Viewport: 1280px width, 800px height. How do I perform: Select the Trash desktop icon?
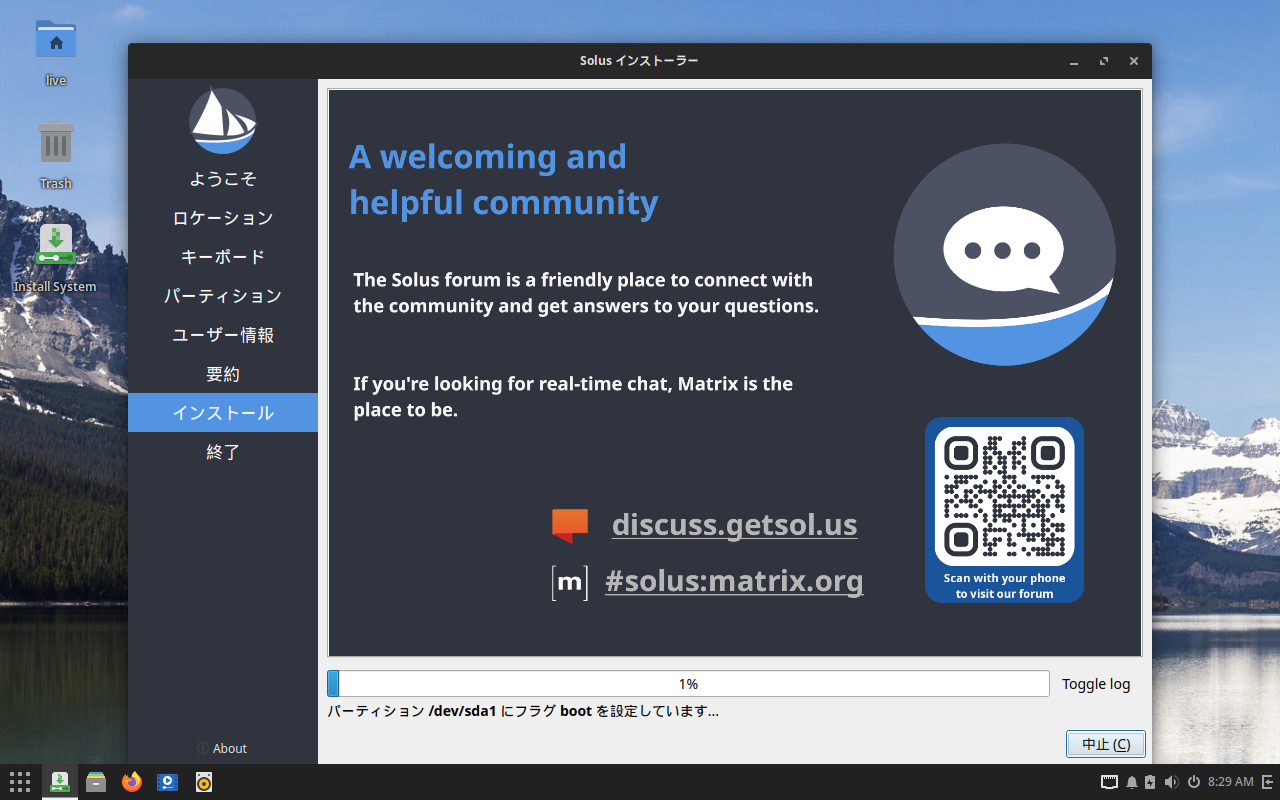coord(56,155)
